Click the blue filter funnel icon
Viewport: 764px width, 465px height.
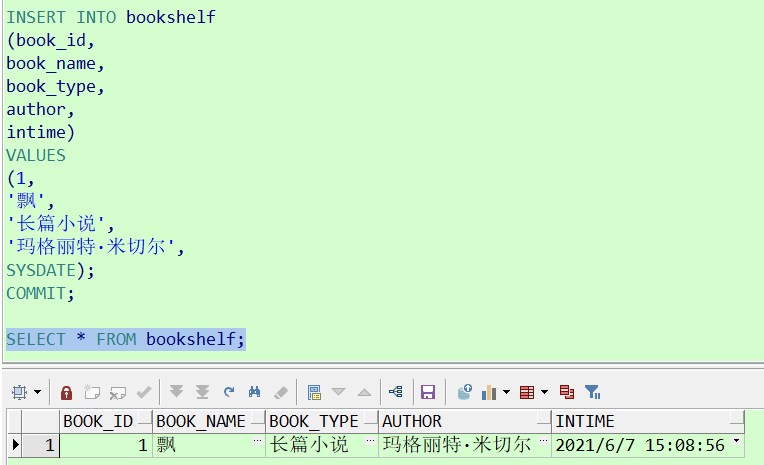[x=592, y=392]
